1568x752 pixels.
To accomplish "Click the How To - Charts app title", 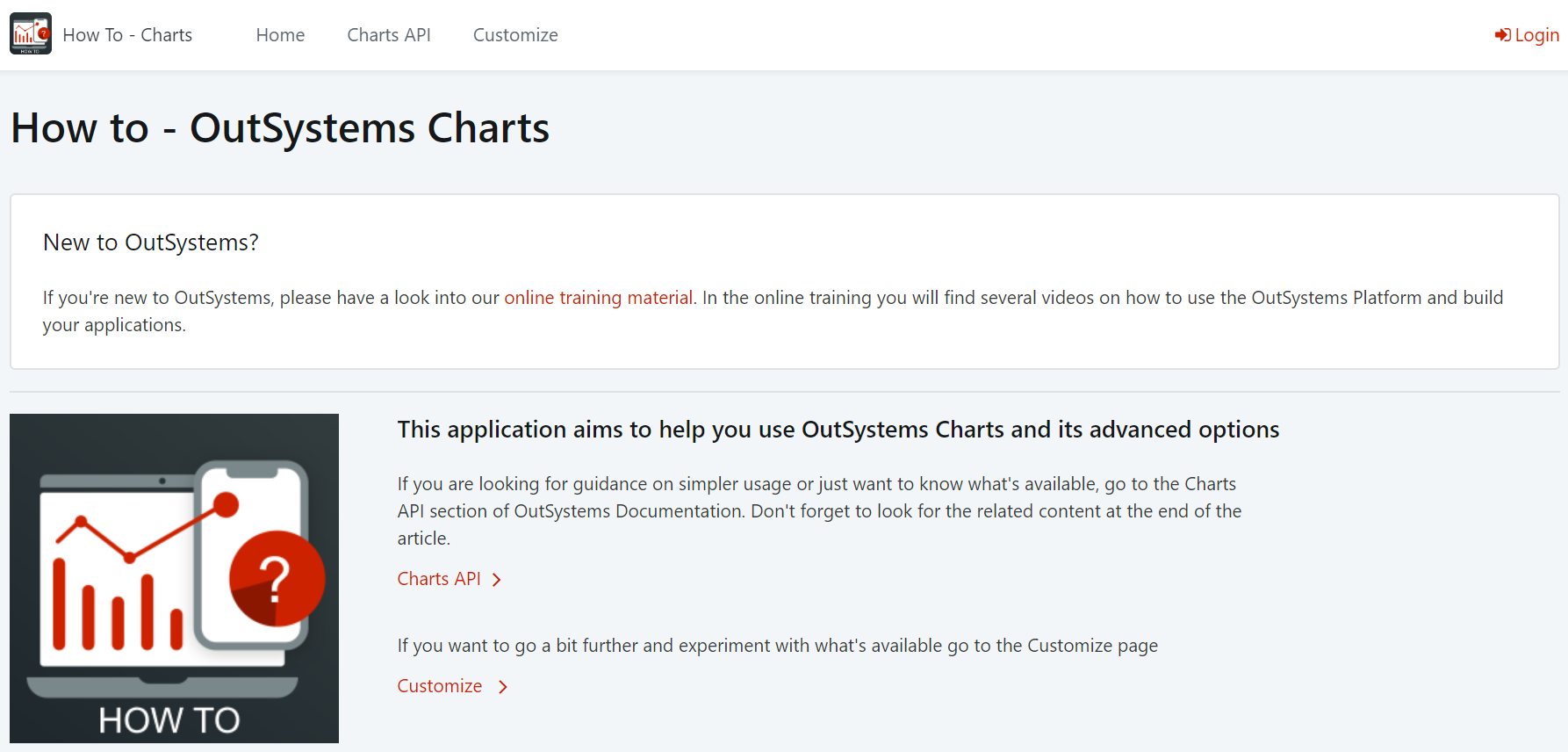I will click(x=127, y=35).
